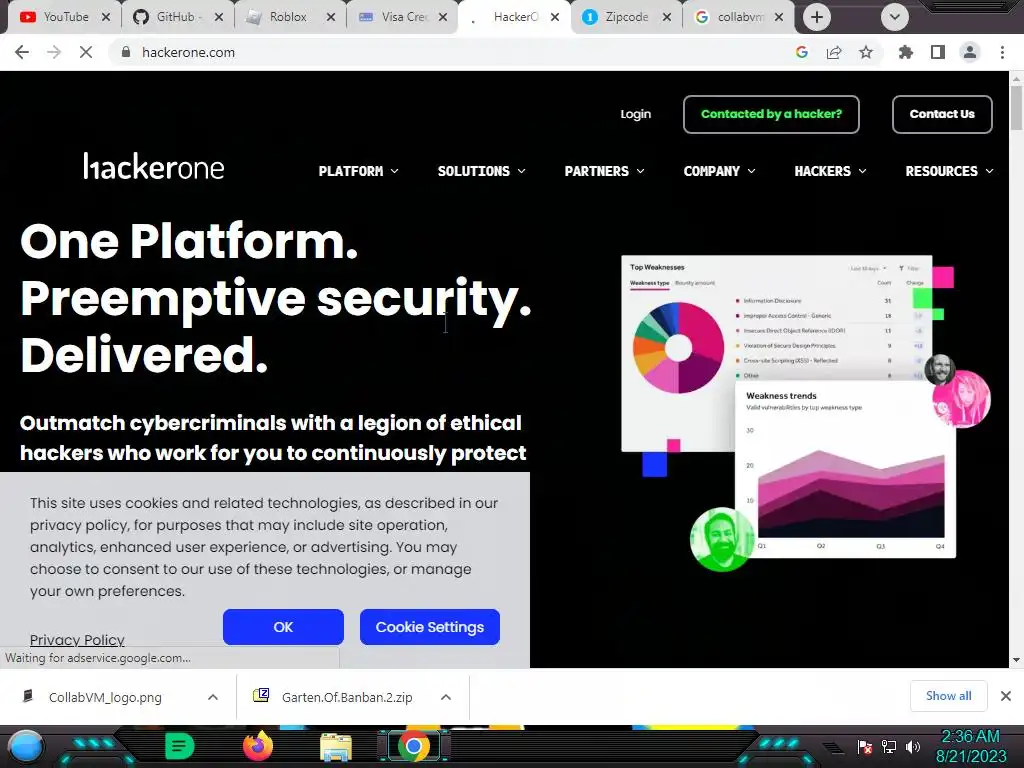The image size is (1024, 768).
Task: Open the extensions puzzle icon
Action: (x=906, y=52)
